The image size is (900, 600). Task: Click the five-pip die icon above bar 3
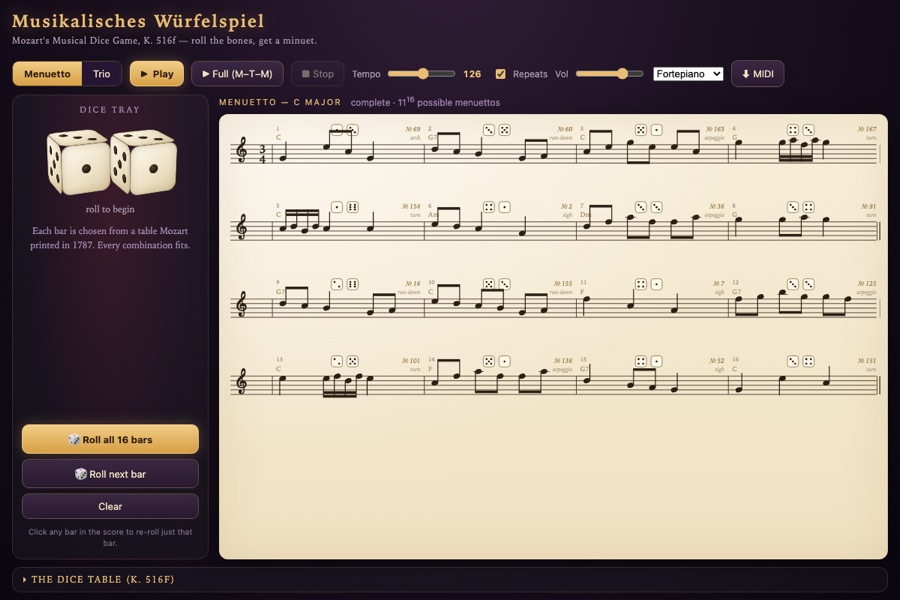[641, 130]
